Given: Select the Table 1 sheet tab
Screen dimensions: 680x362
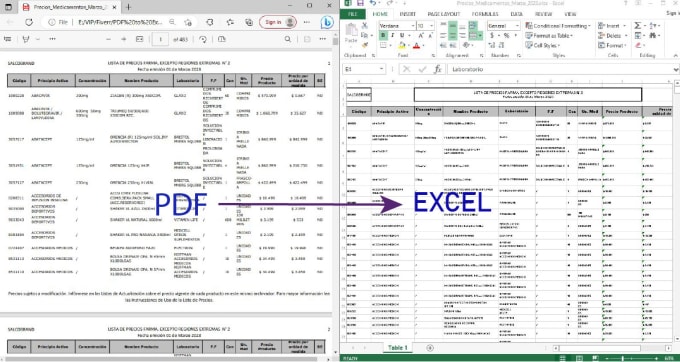Looking at the screenshot, I should [x=398, y=348].
